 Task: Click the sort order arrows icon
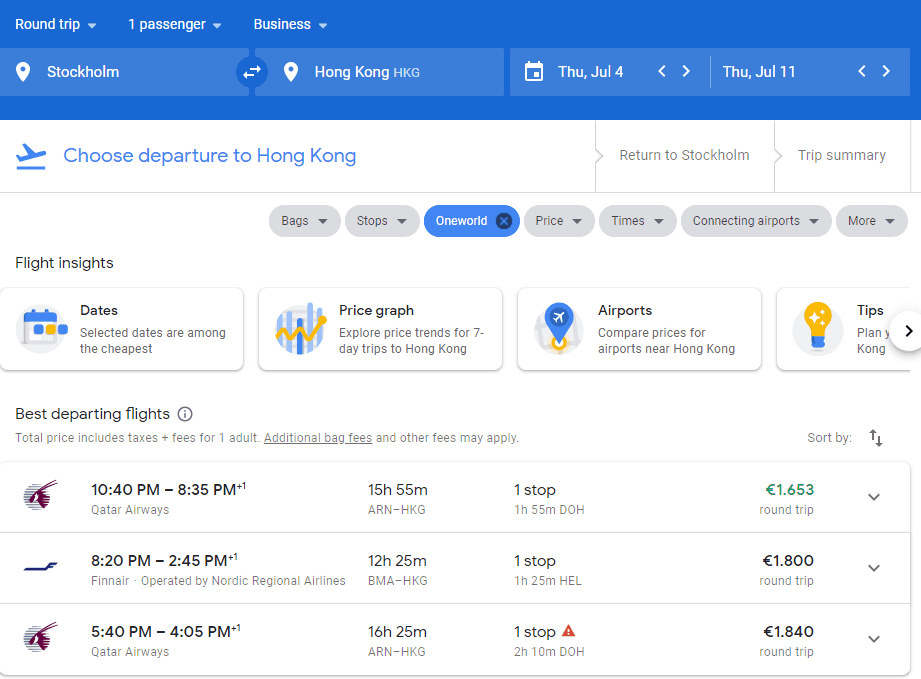coord(876,438)
